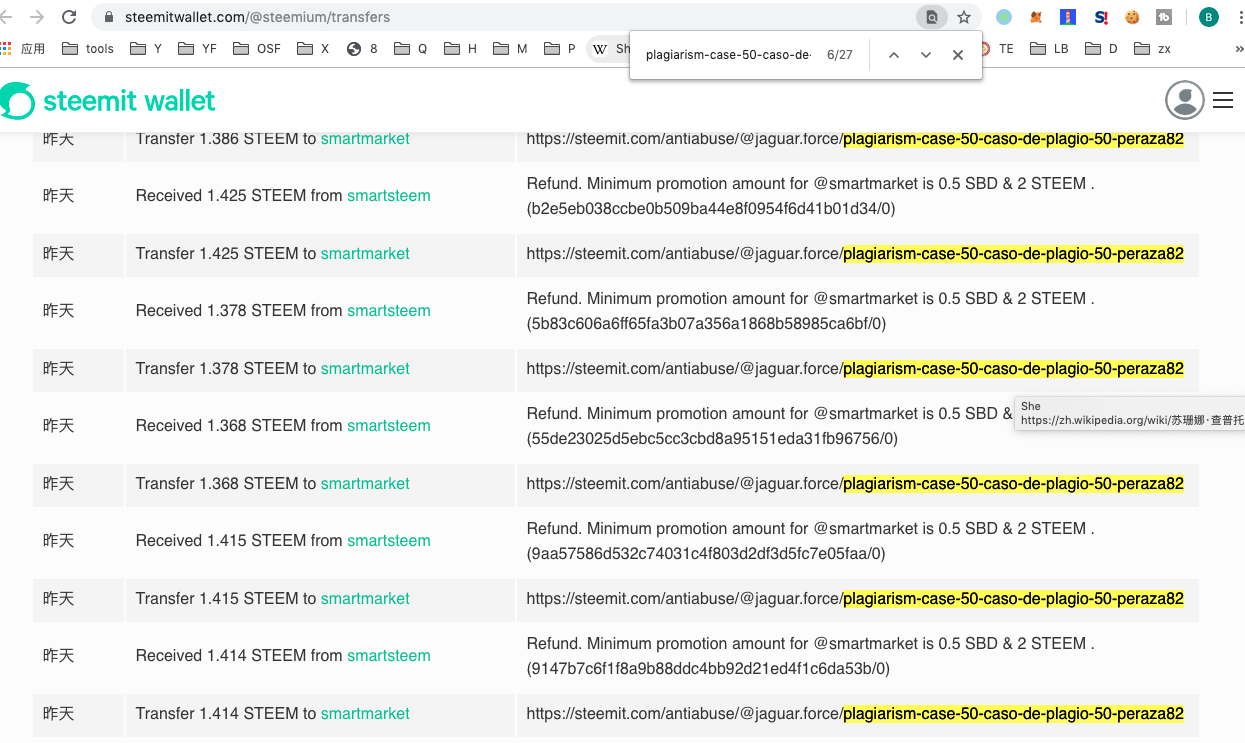Click the refund memo ending 8985ca6bf/0
This screenshot has height=743, width=1245.
810,311
